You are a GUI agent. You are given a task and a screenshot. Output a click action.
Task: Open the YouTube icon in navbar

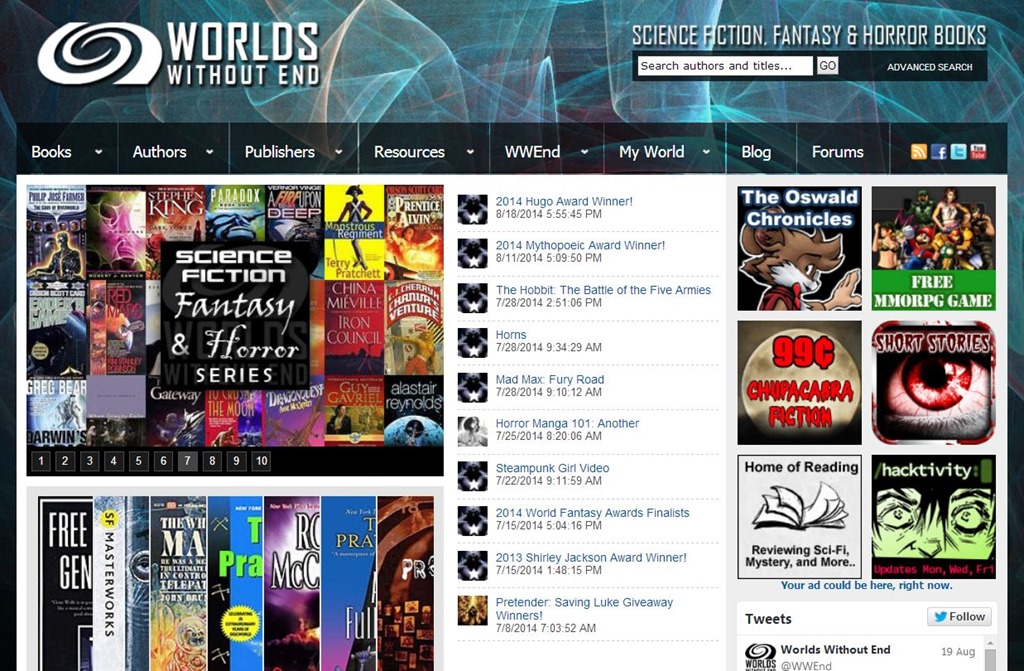pyautogui.click(x=978, y=152)
